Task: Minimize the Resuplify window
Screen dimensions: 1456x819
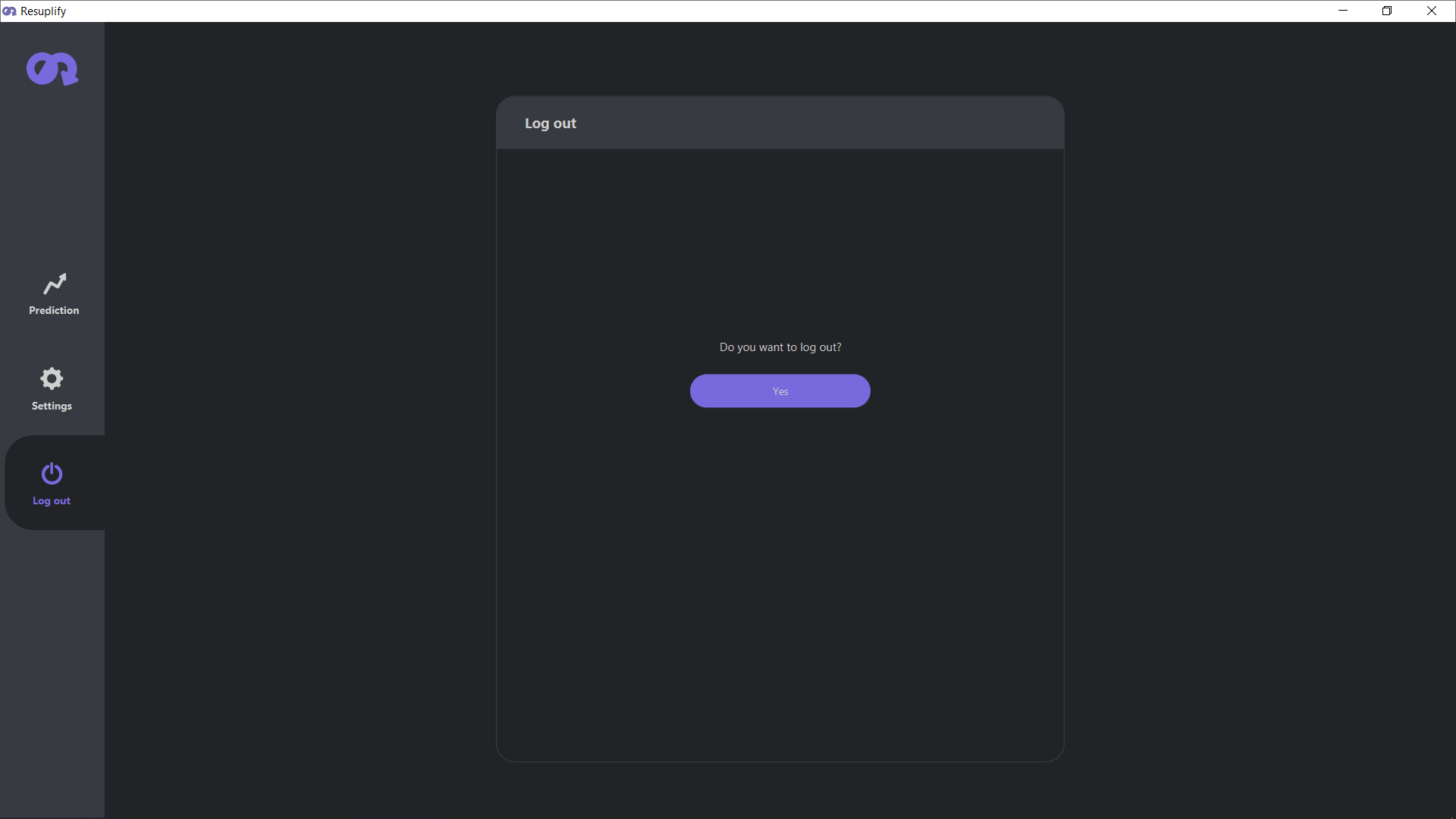Action: coord(1343,11)
